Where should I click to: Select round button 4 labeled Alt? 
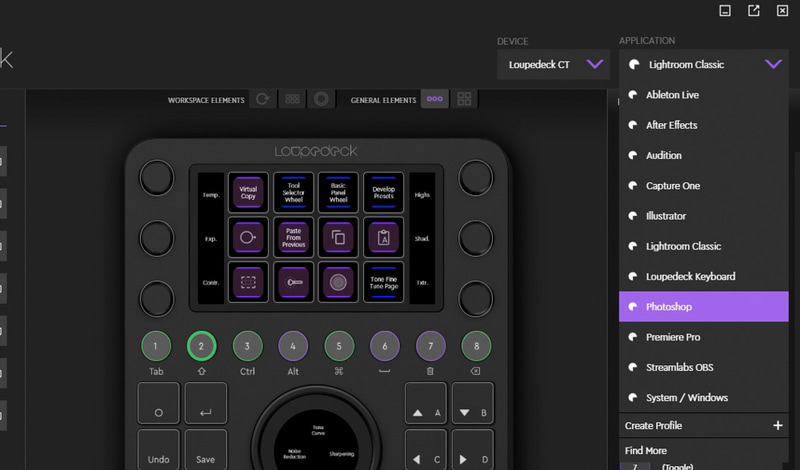click(293, 346)
